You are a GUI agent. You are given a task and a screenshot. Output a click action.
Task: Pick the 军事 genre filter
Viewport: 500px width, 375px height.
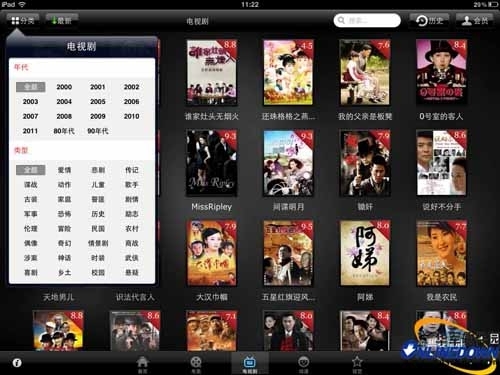click(x=30, y=214)
